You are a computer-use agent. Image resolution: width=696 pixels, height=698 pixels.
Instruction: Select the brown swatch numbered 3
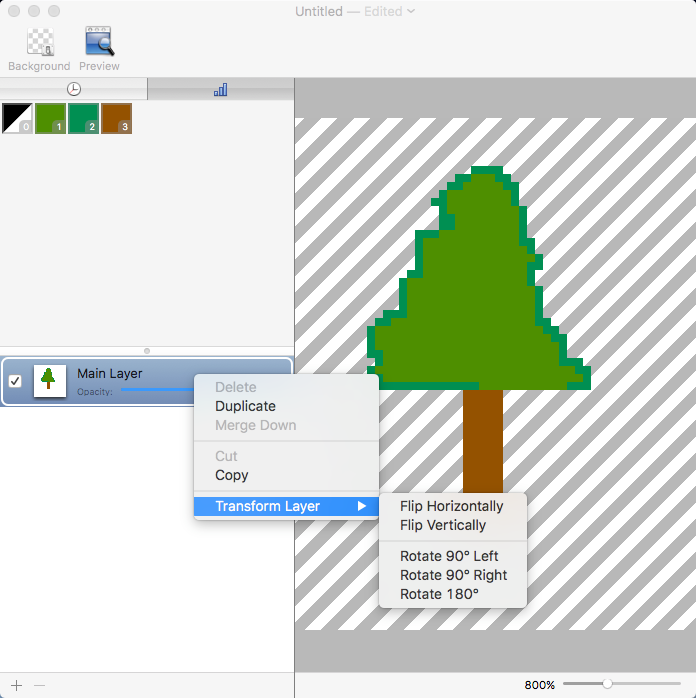116,118
